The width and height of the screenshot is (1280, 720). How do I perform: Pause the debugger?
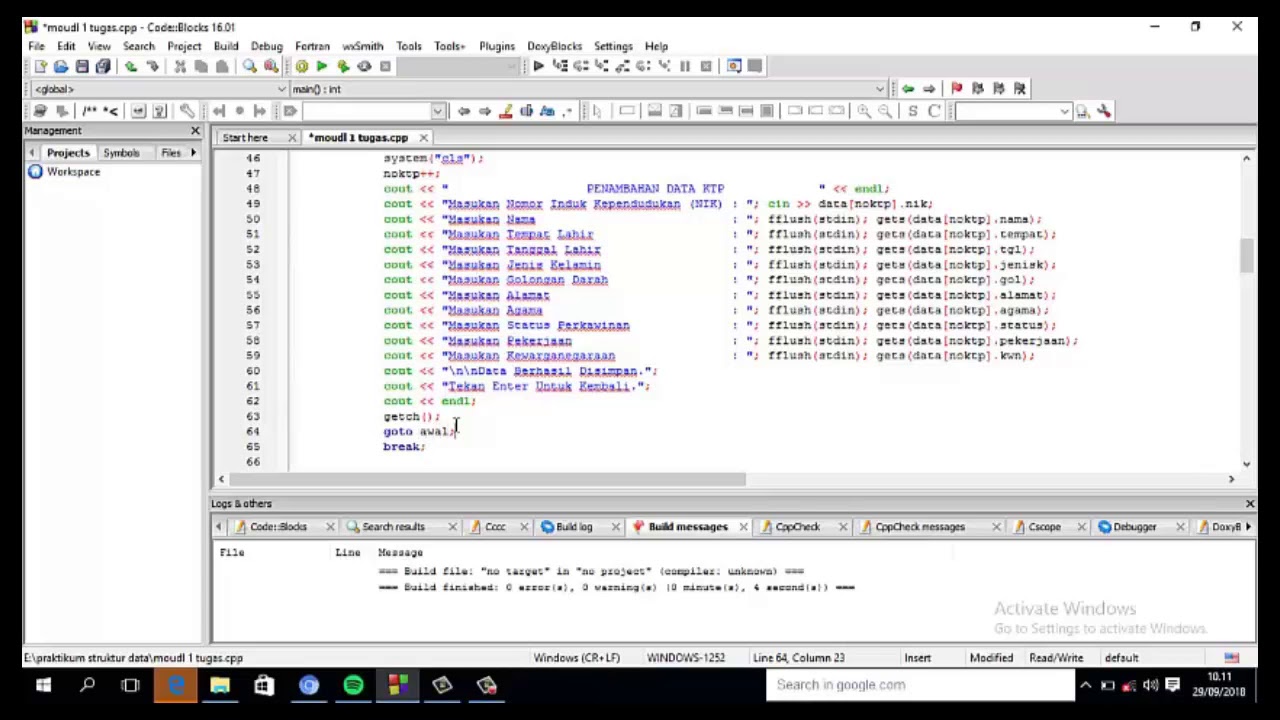(x=685, y=66)
